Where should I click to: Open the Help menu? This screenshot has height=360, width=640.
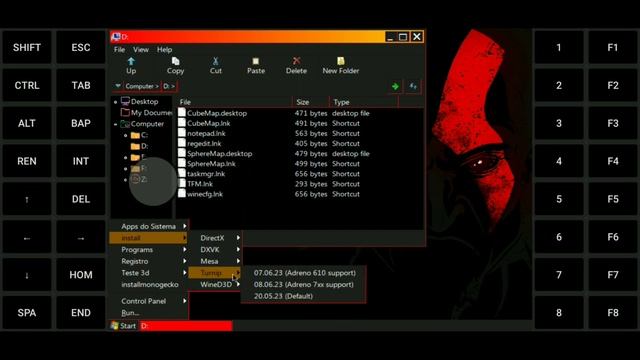(x=164, y=49)
